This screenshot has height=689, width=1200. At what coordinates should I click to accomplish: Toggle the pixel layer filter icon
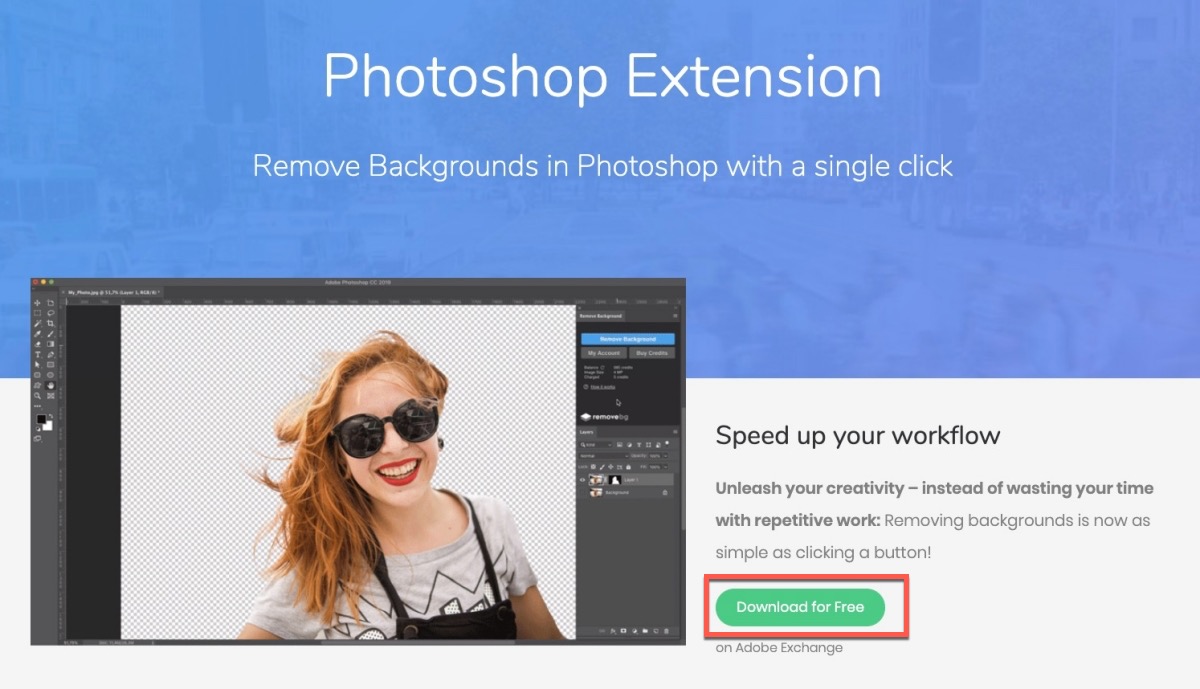tap(620, 445)
